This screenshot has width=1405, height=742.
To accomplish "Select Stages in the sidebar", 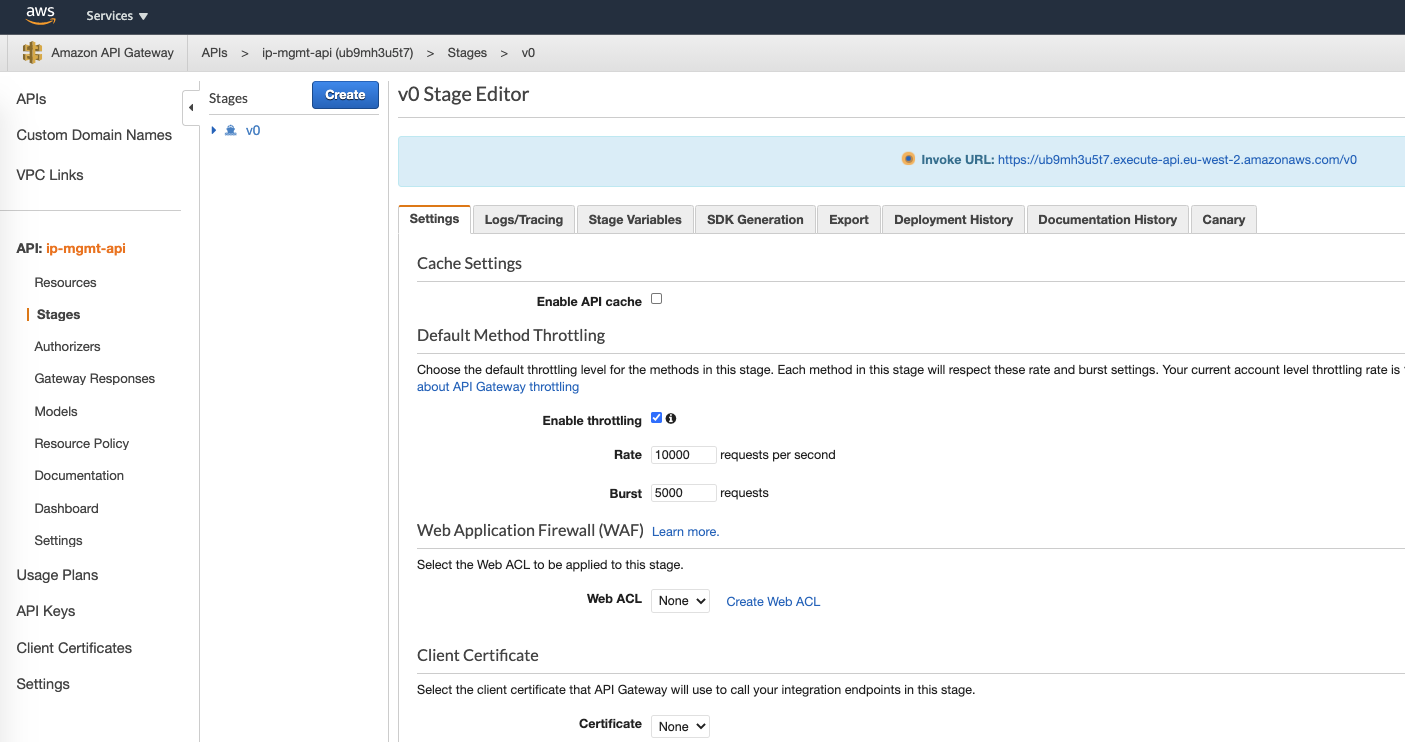I will pyautogui.click(x=58, y=315).
